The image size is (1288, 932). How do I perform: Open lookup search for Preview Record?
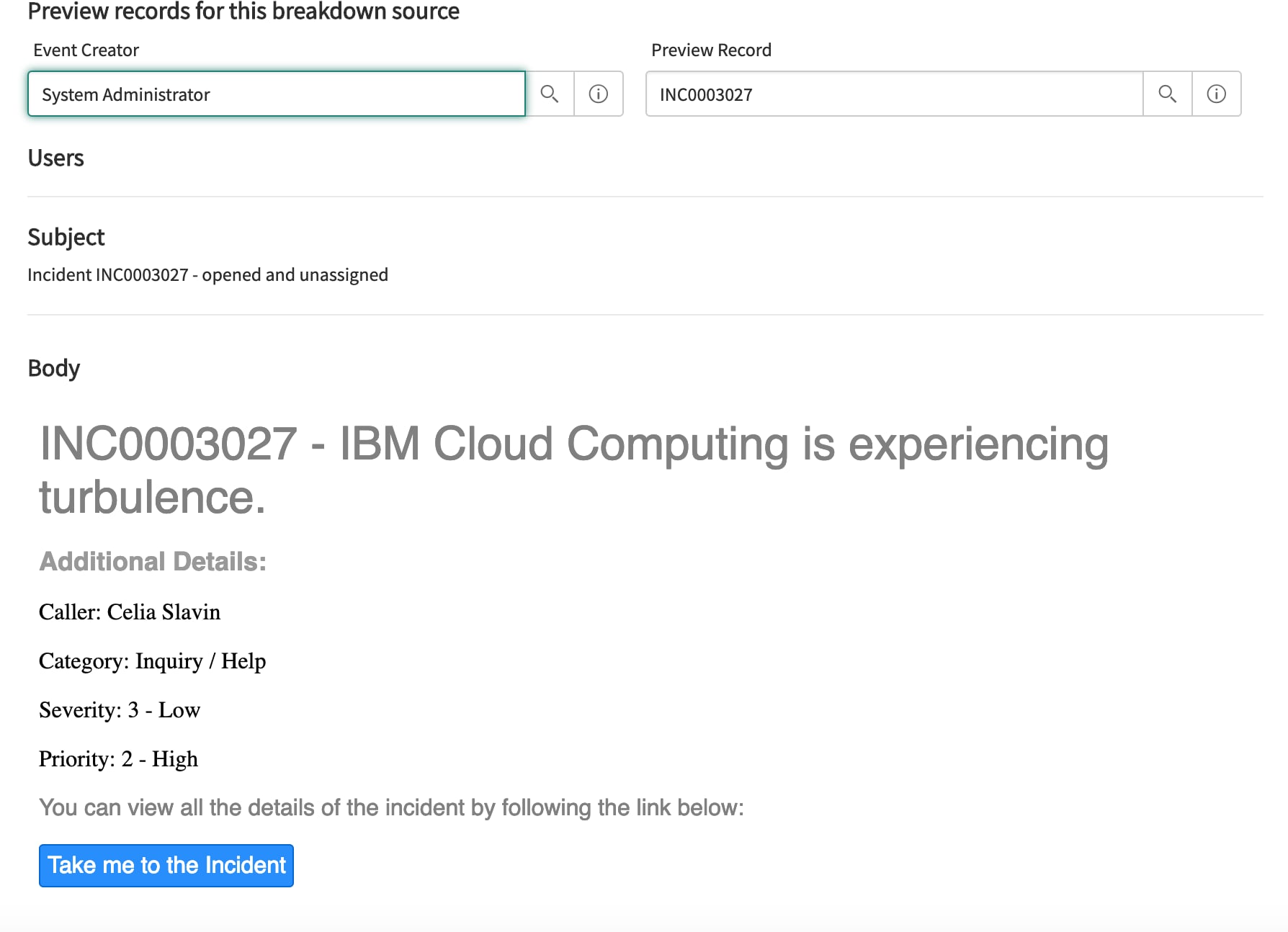(1168, 94)
